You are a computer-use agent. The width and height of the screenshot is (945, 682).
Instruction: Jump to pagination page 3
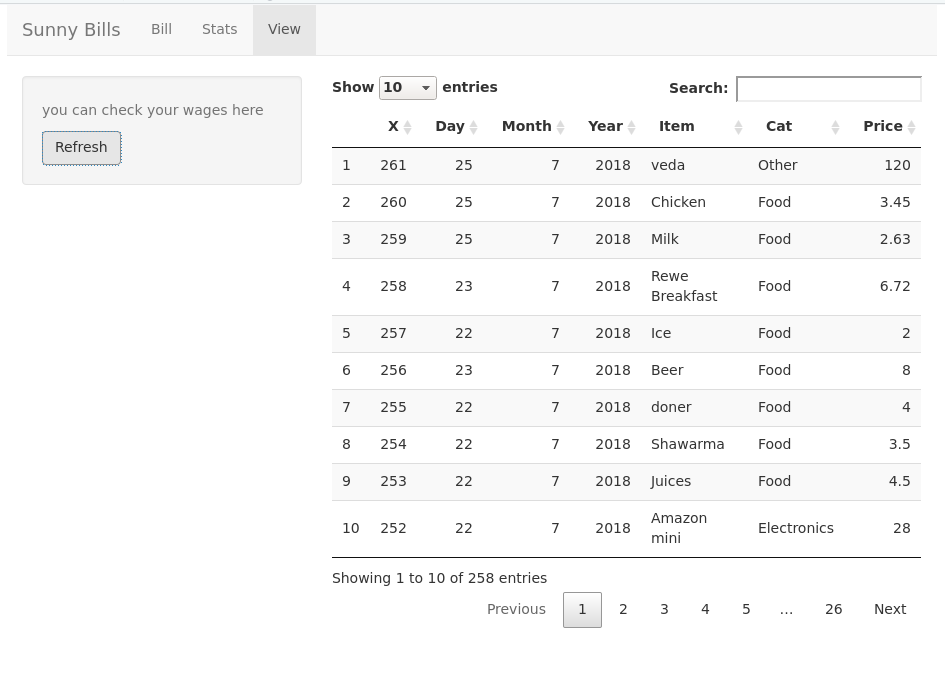point(664,610)
